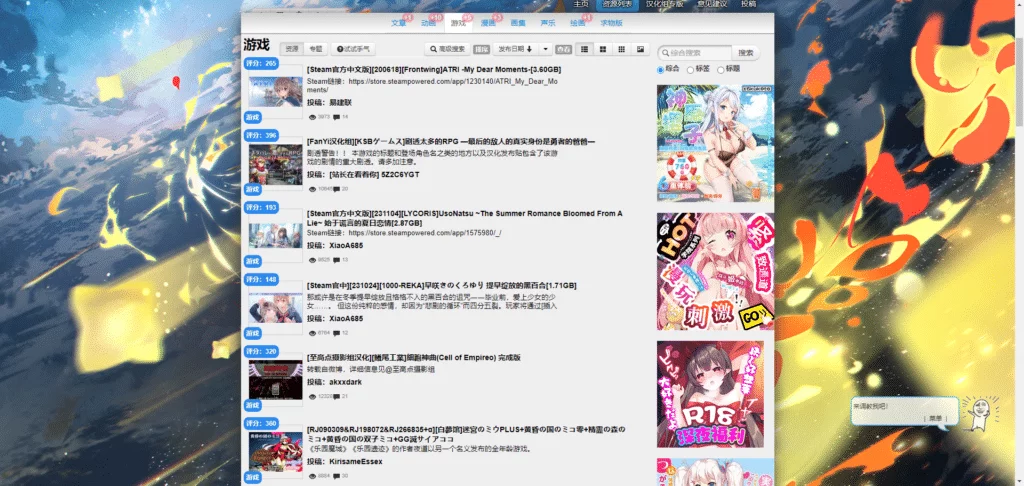Open the 投稿 top navigation item
The height and width of the screenshot is (486, 1024).
click(748, 4)
